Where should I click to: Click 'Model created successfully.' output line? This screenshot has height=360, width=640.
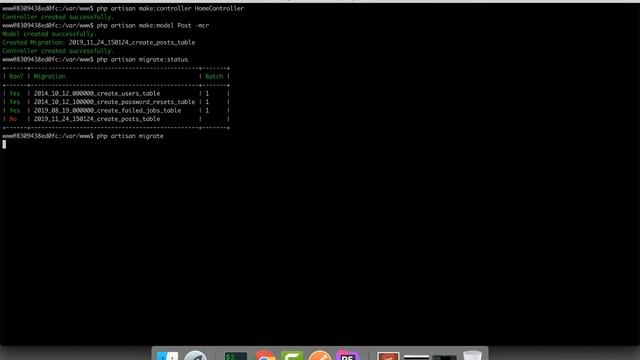(x=49, y=34)
